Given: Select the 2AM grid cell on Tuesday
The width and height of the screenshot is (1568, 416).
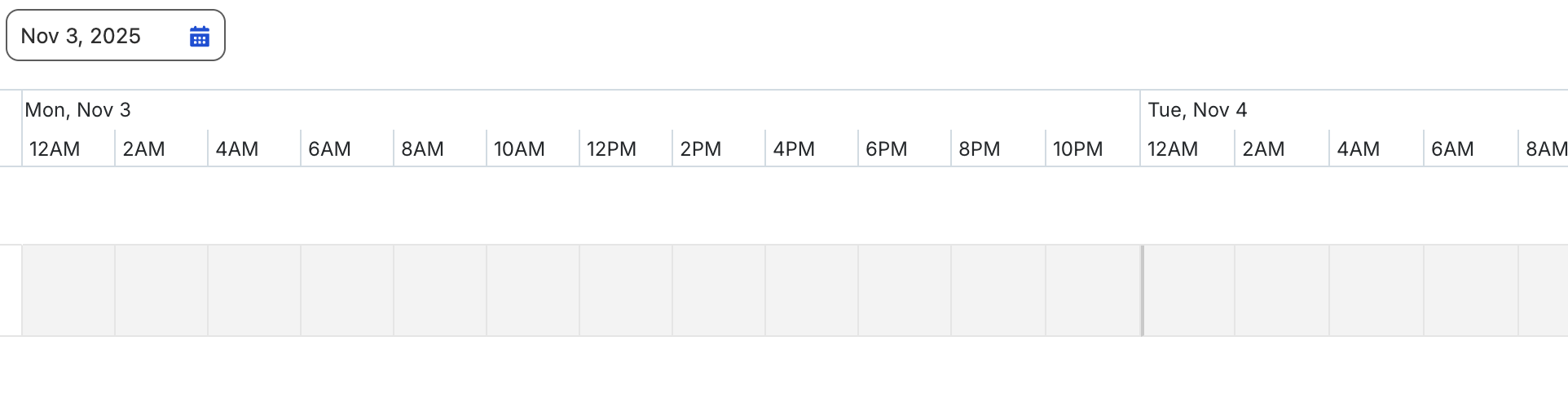Looking at the screenshot, I should (x=1282, y=290).
